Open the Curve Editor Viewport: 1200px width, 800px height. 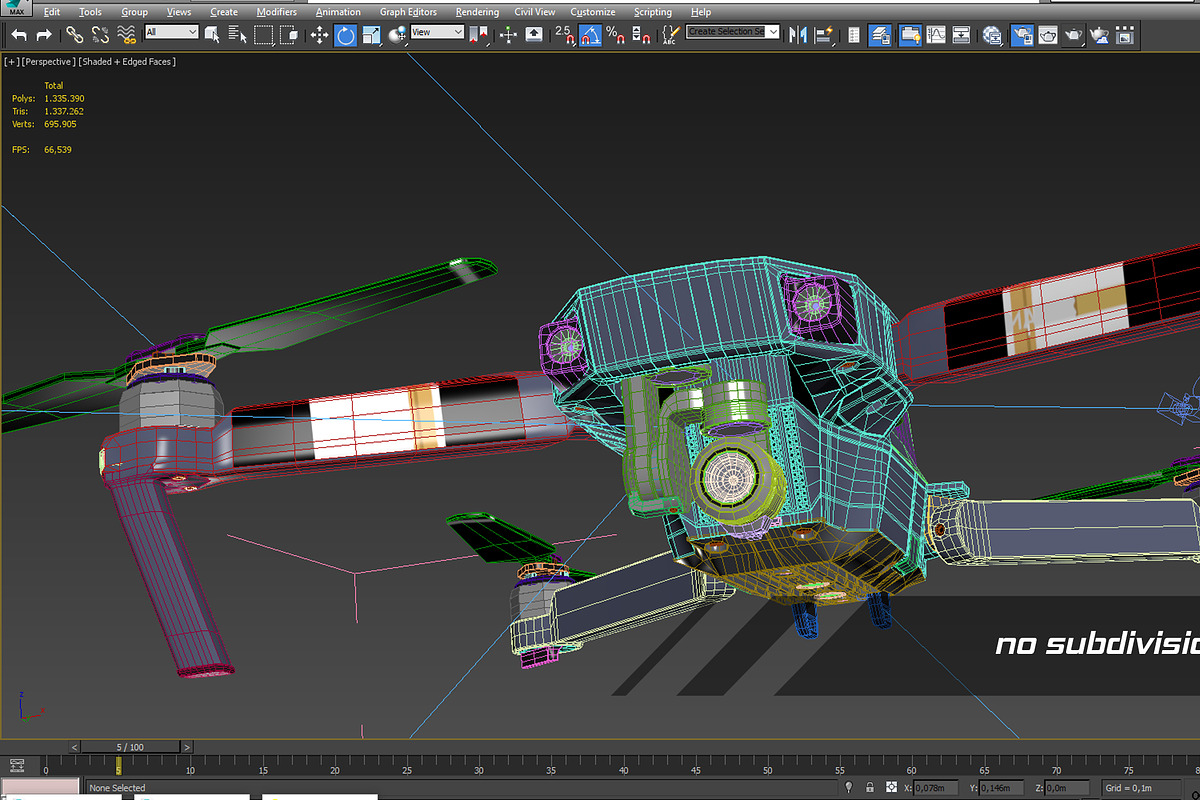(x=936, y=35)
